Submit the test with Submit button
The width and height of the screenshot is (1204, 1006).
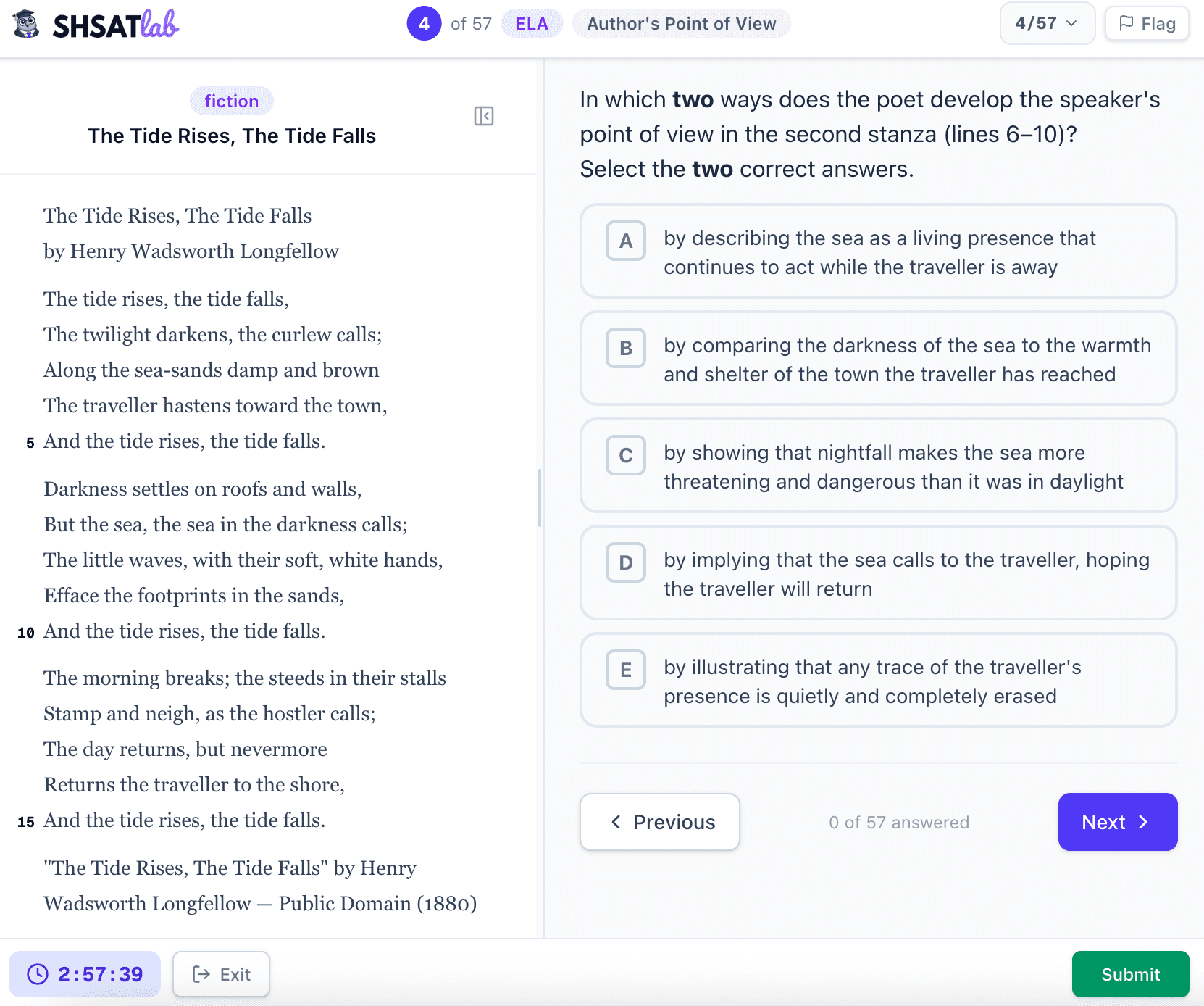point(1130,974)
